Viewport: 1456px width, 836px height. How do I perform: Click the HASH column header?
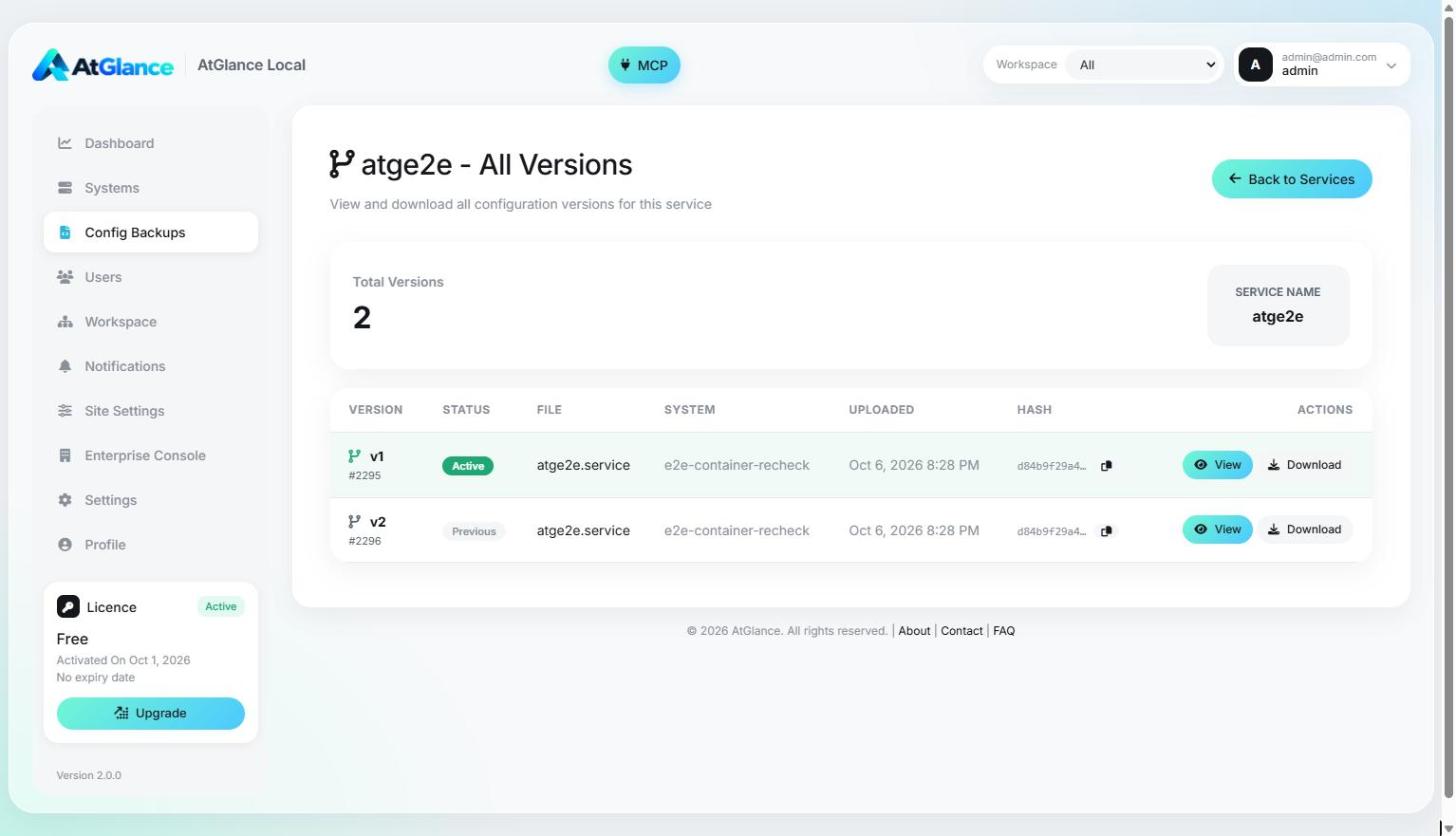(x=1034, y=410)
